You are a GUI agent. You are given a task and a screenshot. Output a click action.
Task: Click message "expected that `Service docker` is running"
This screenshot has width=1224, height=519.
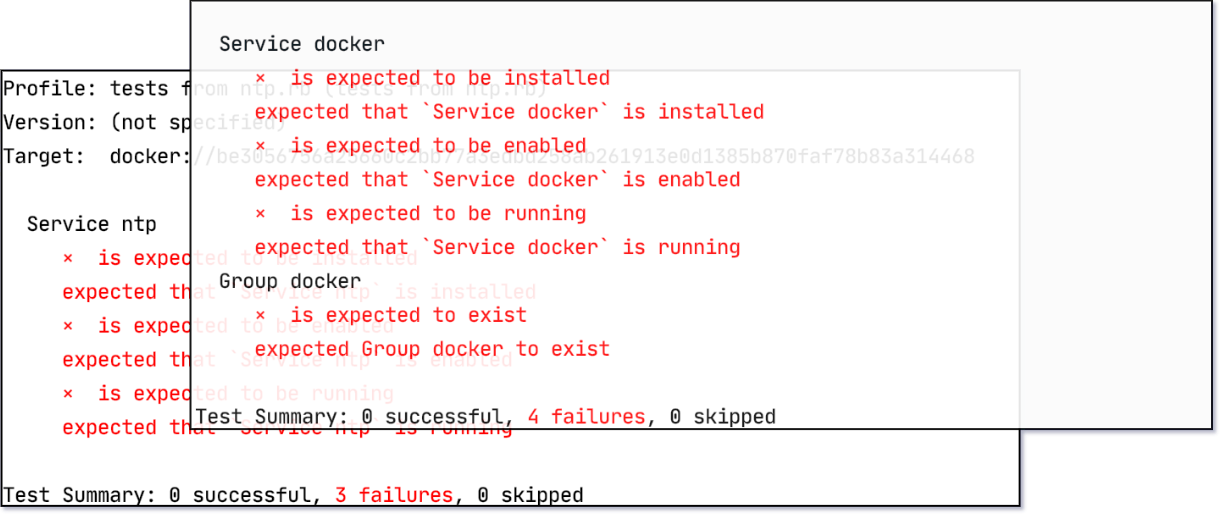[497, 247]
